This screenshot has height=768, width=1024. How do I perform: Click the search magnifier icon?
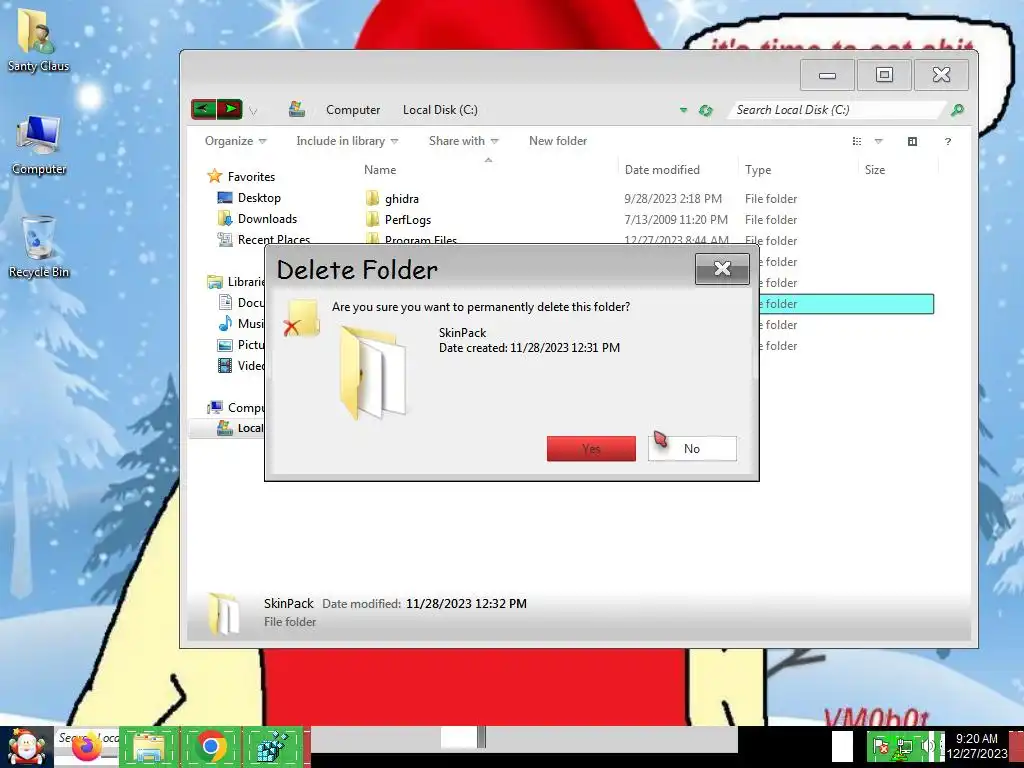(957, 110)
